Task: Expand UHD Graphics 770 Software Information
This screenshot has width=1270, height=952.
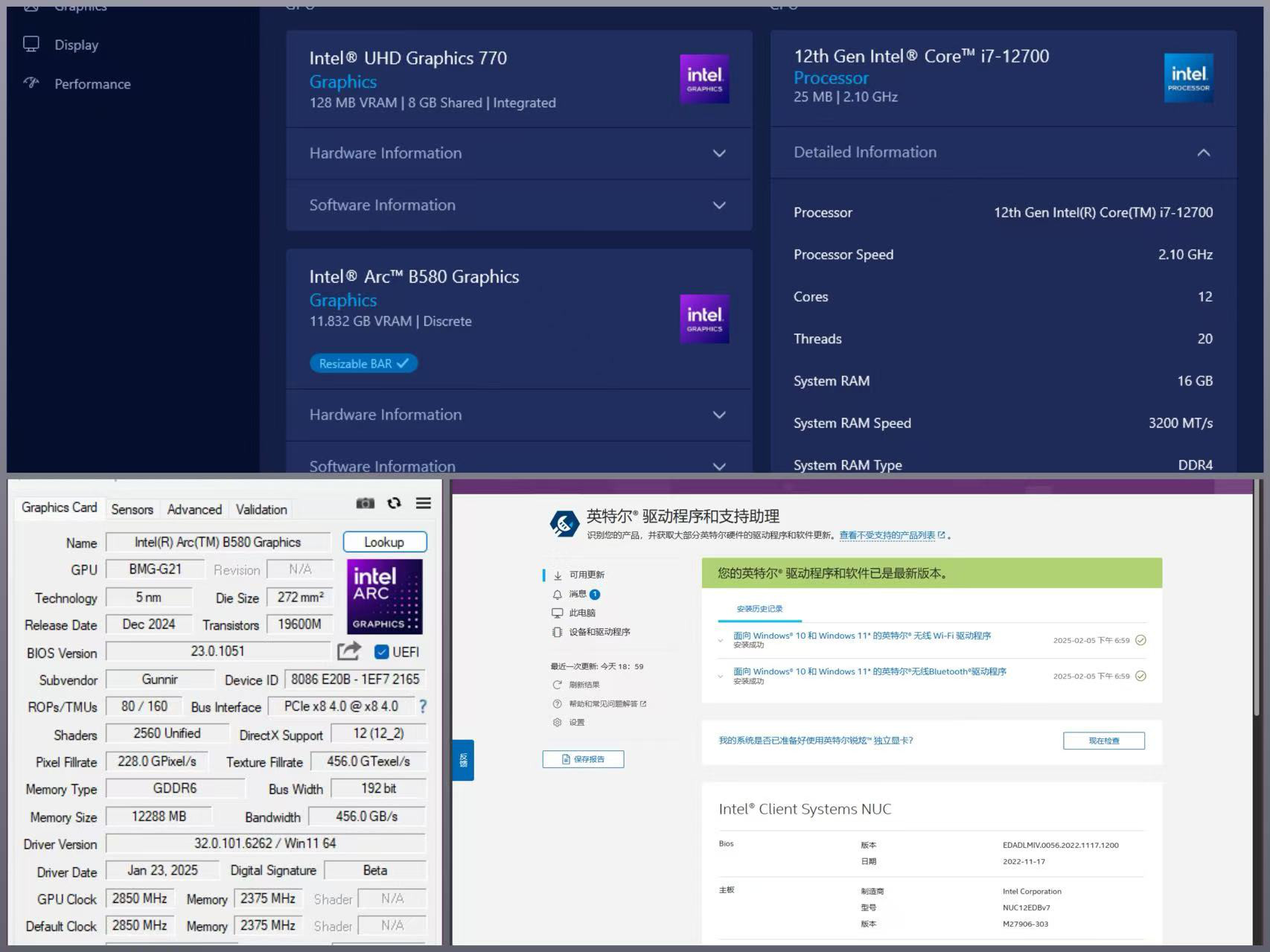Action: click(519, 205)
